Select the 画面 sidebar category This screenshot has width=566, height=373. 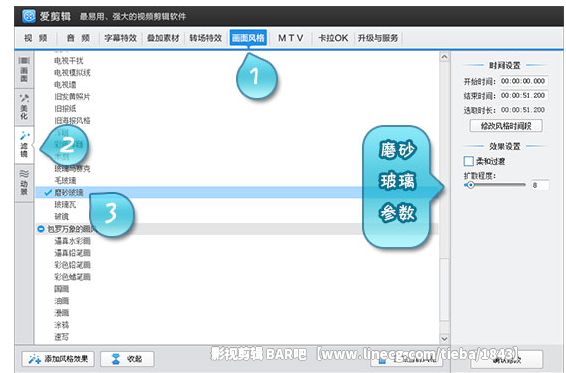[x=24, y=70]
